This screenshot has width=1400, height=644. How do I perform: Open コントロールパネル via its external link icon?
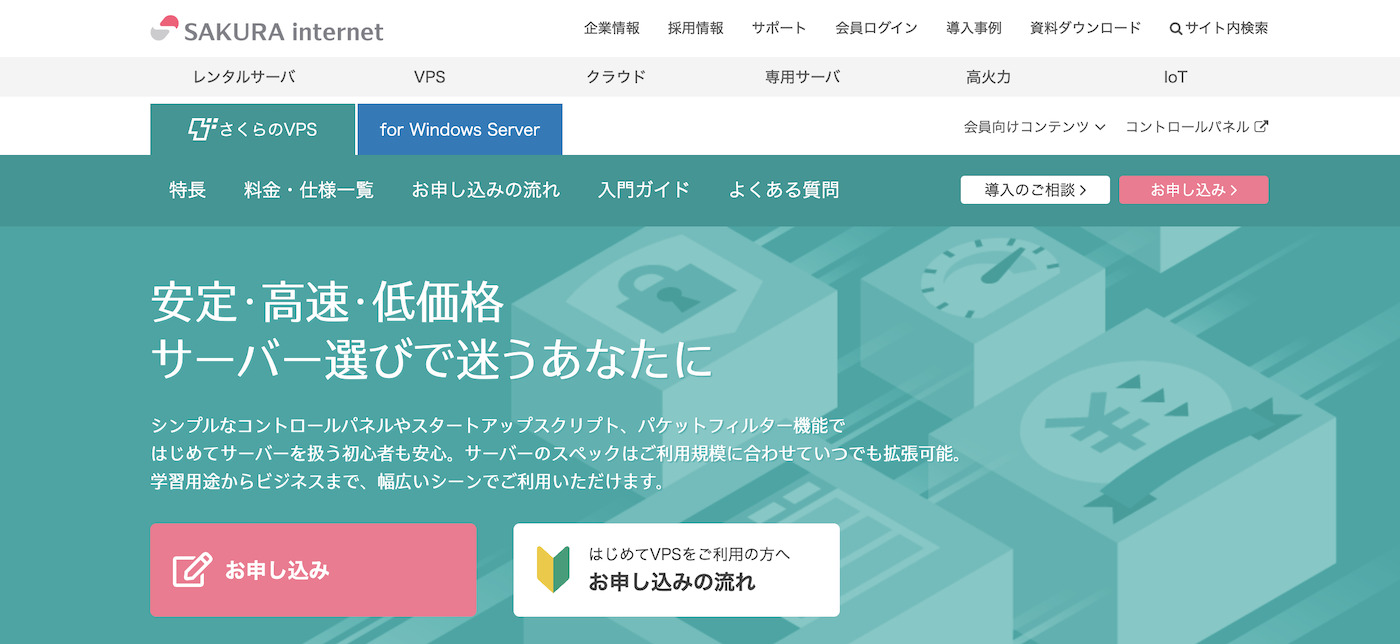click(x=1262, y=126)
